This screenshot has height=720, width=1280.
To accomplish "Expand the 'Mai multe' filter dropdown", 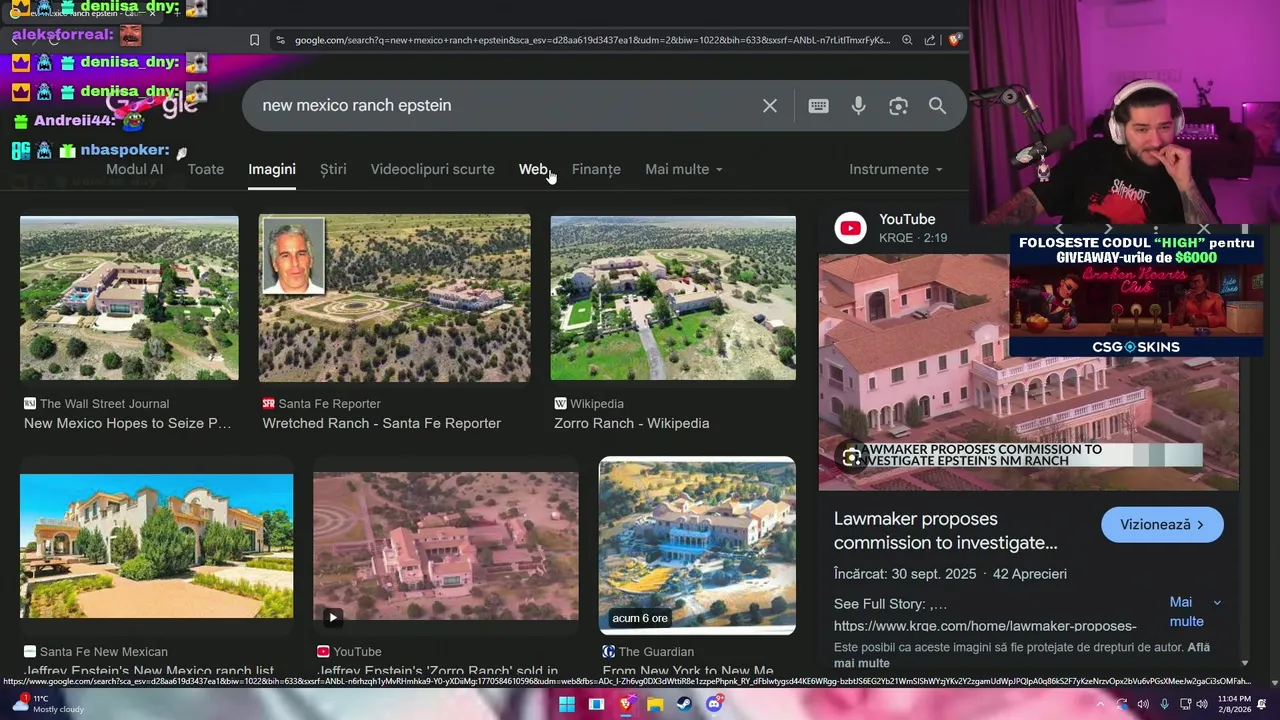I will [x=684, y=169].
